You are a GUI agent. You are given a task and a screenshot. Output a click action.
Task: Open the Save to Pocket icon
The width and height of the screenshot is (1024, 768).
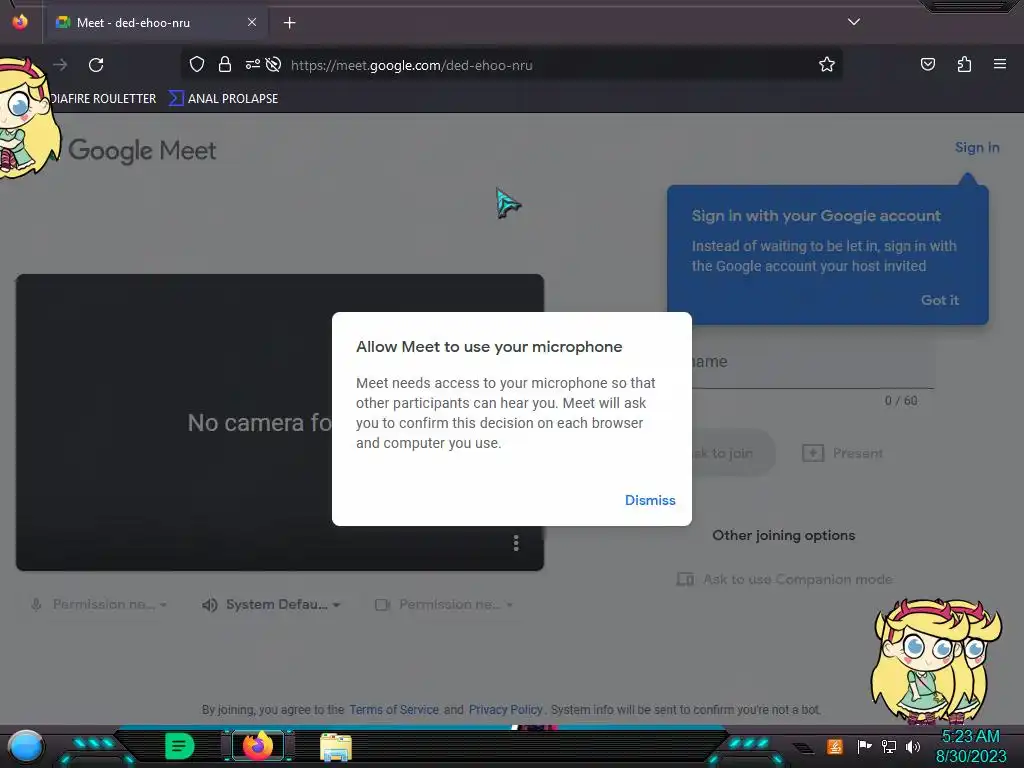click(x=927, y=64)
